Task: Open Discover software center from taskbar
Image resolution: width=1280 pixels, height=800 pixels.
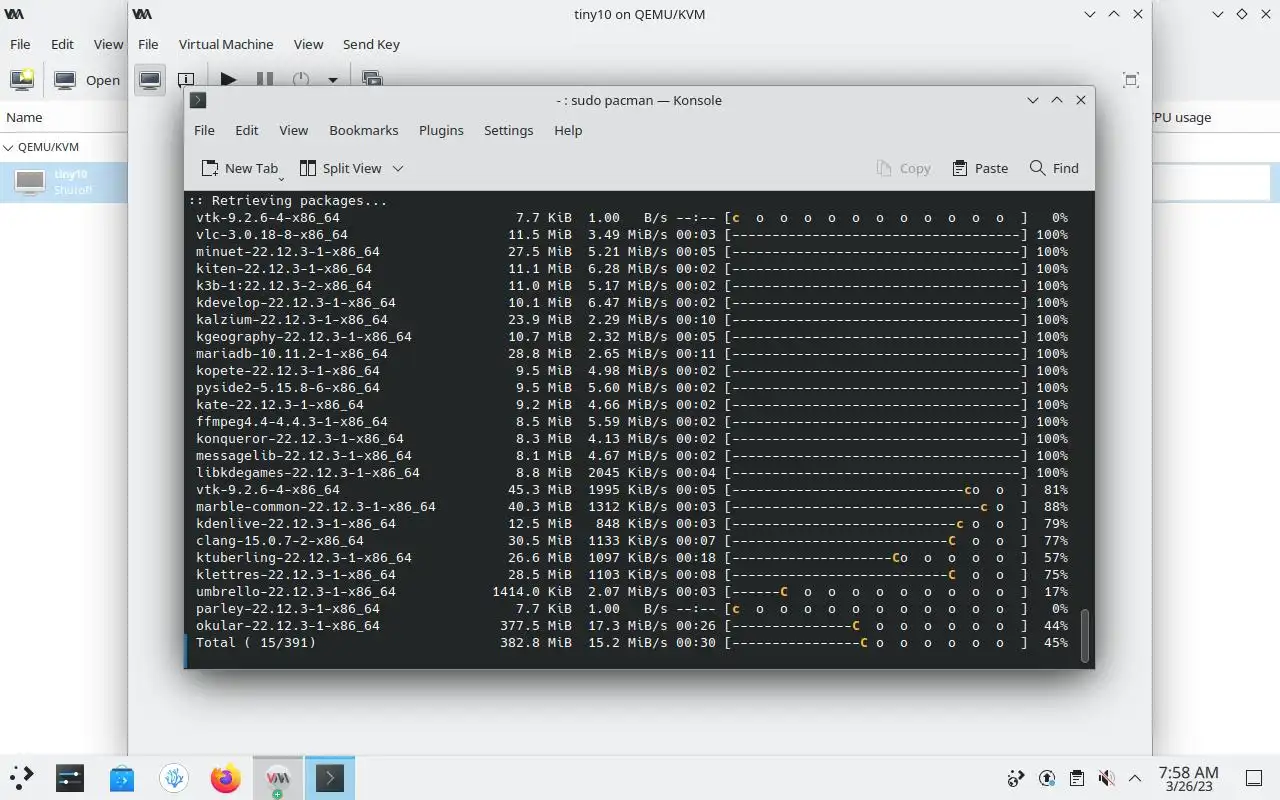Action: [122, 777]
